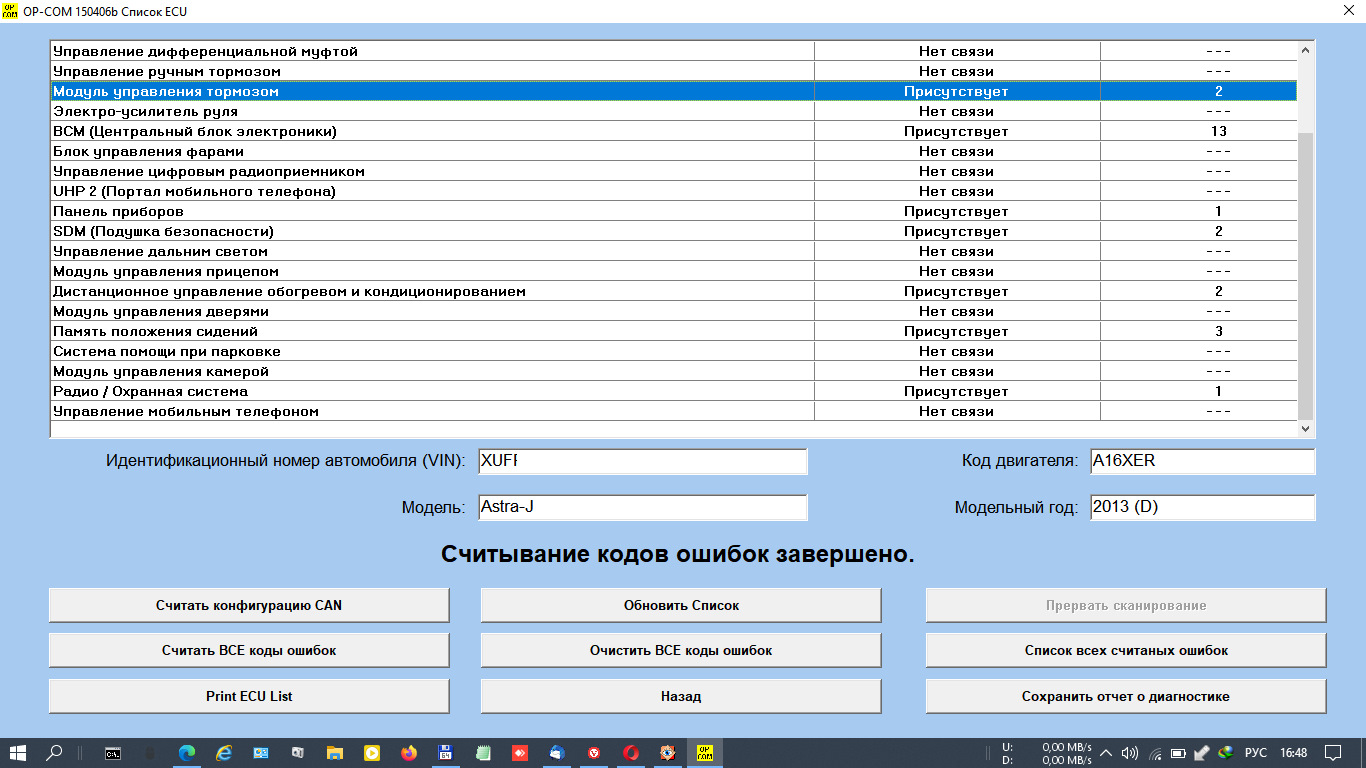Open the Command Prompt taskbar icon
This screenshot has width=1366, height=768.
point(113,753)
